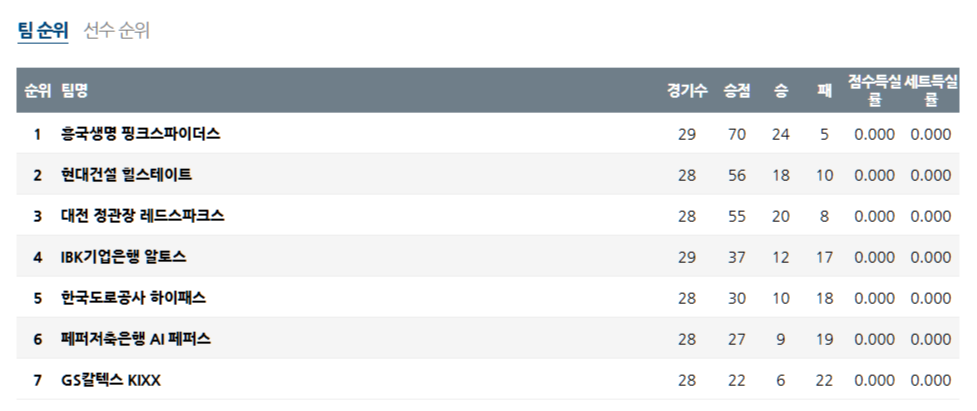Viewport: 977px width, 411px height.
Task: Click the 순위 column header
Action: (x=38, y=91)
